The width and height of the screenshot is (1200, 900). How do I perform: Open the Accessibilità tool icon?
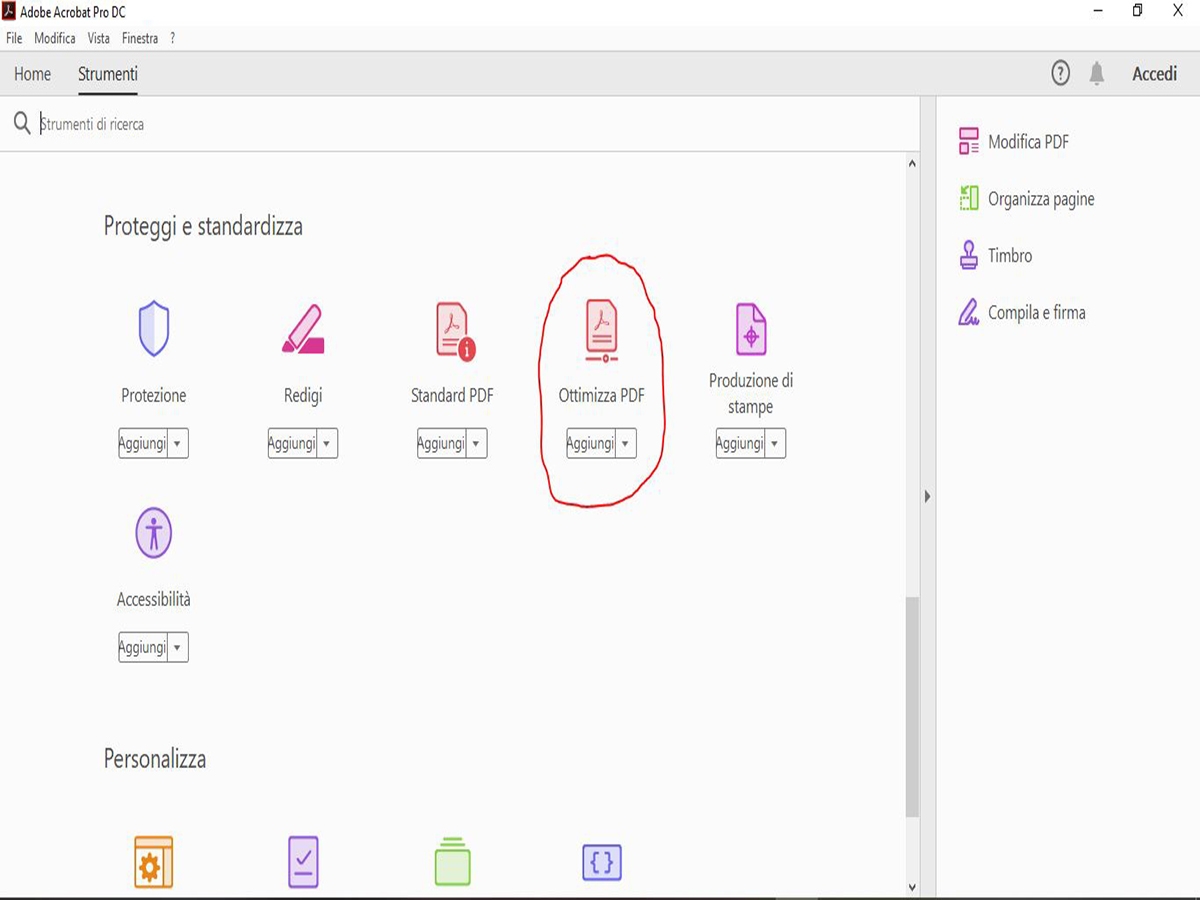coord(154,533)
